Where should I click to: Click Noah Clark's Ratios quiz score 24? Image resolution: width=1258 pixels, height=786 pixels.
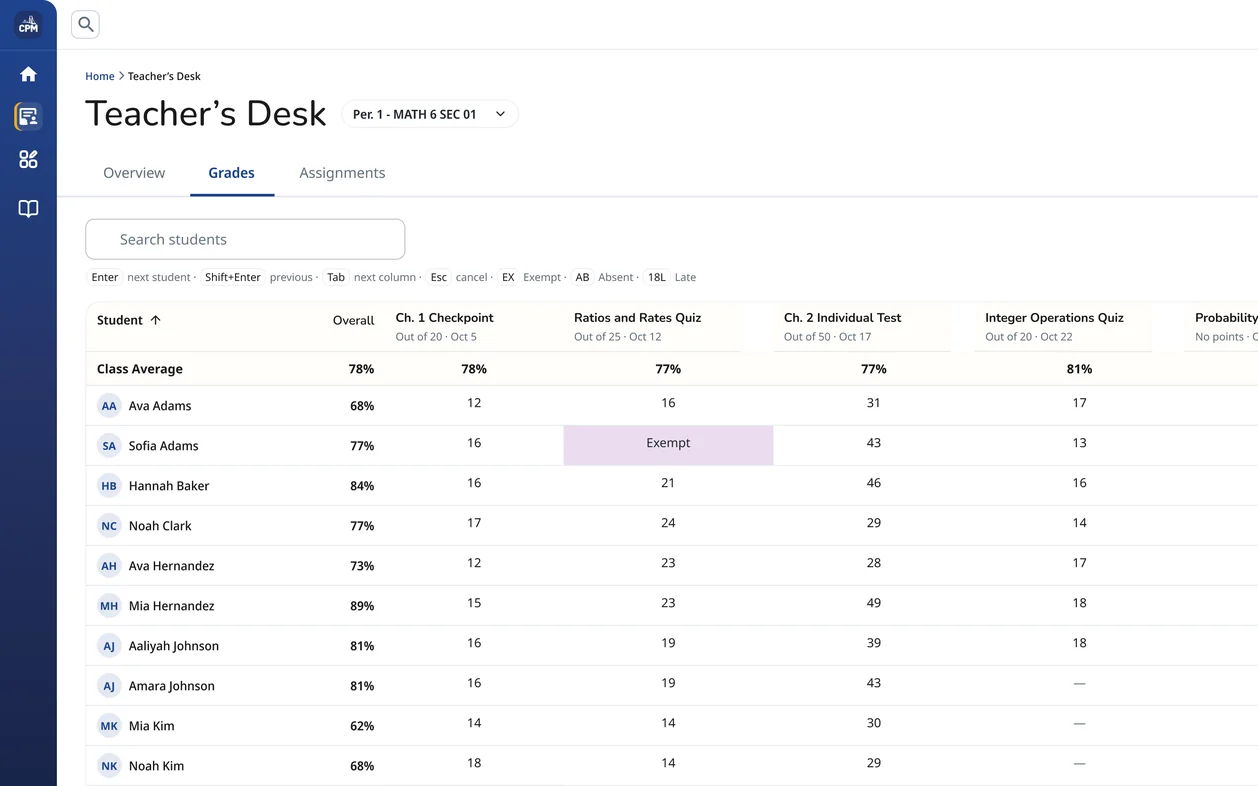coord(668,523)
